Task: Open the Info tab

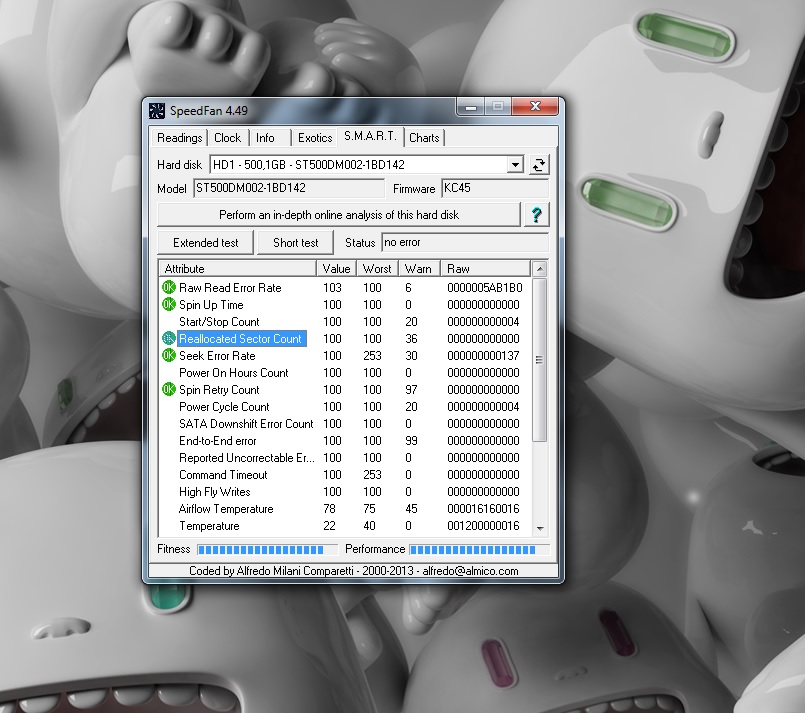Action: (x=265, y=138)
